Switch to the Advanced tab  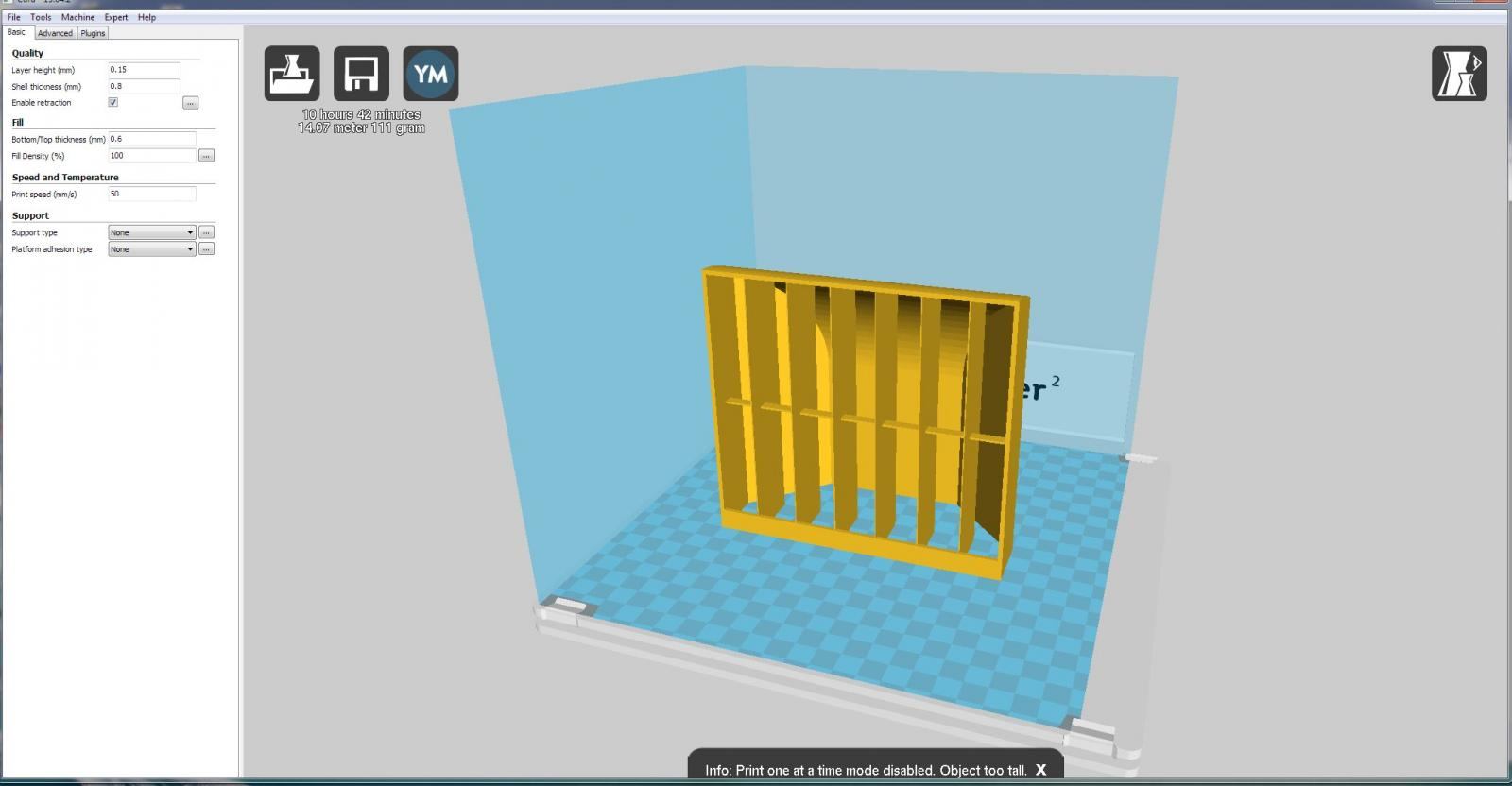tap(55, 33)
